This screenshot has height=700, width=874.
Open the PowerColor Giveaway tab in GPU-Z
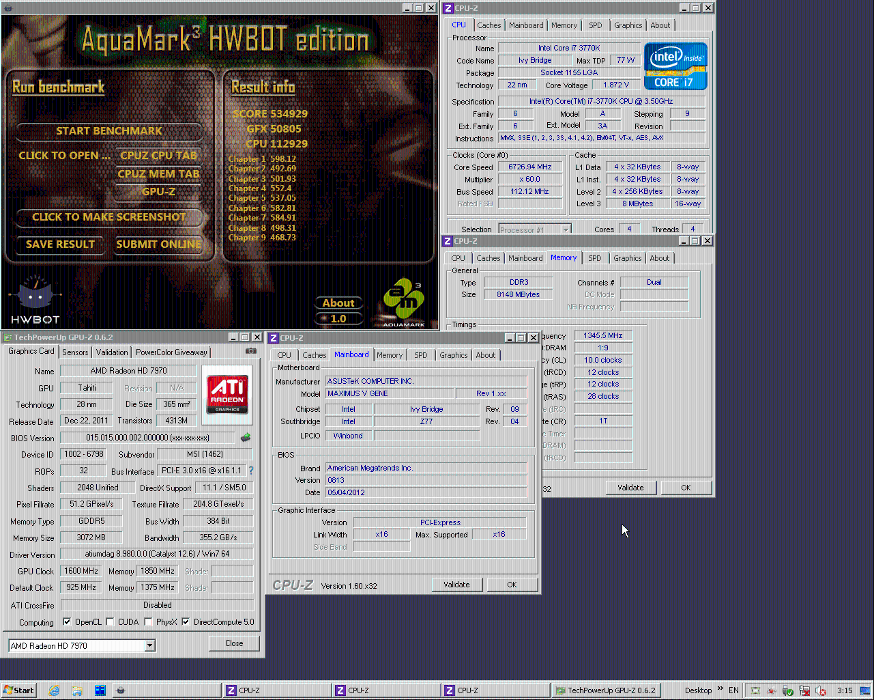click(x=171, y=352)
